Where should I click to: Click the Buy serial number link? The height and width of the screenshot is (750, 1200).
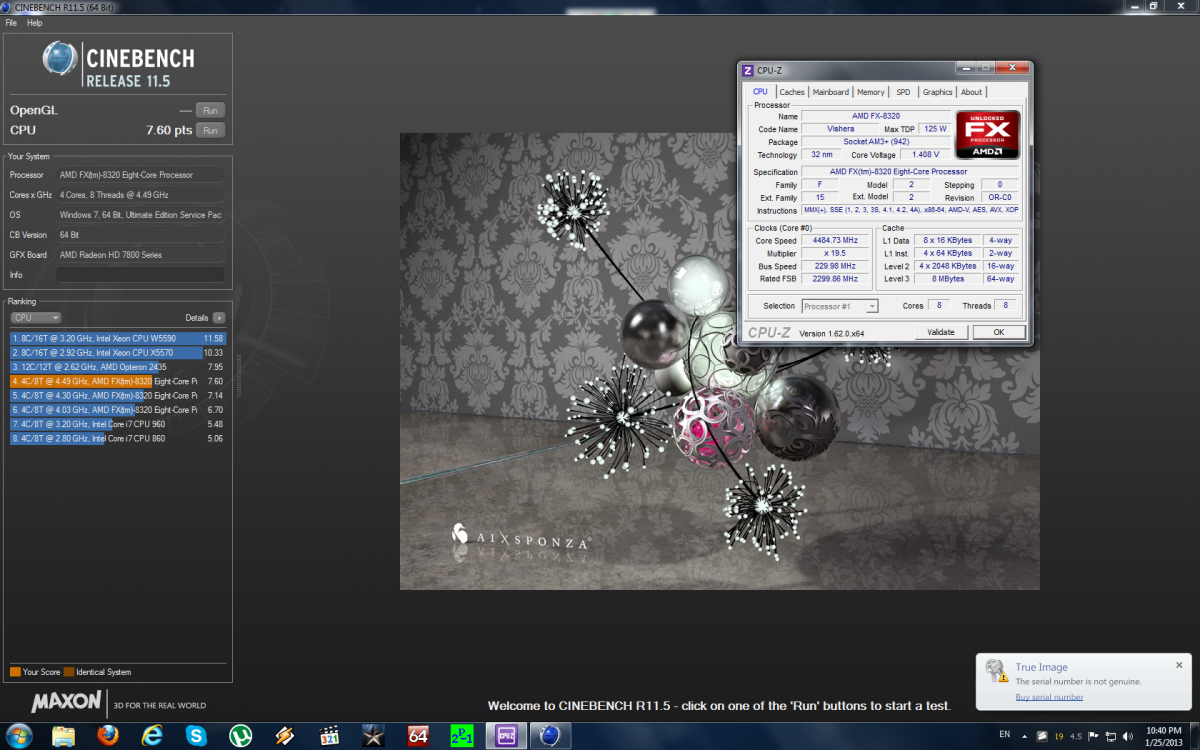(x=1049, y=697)
